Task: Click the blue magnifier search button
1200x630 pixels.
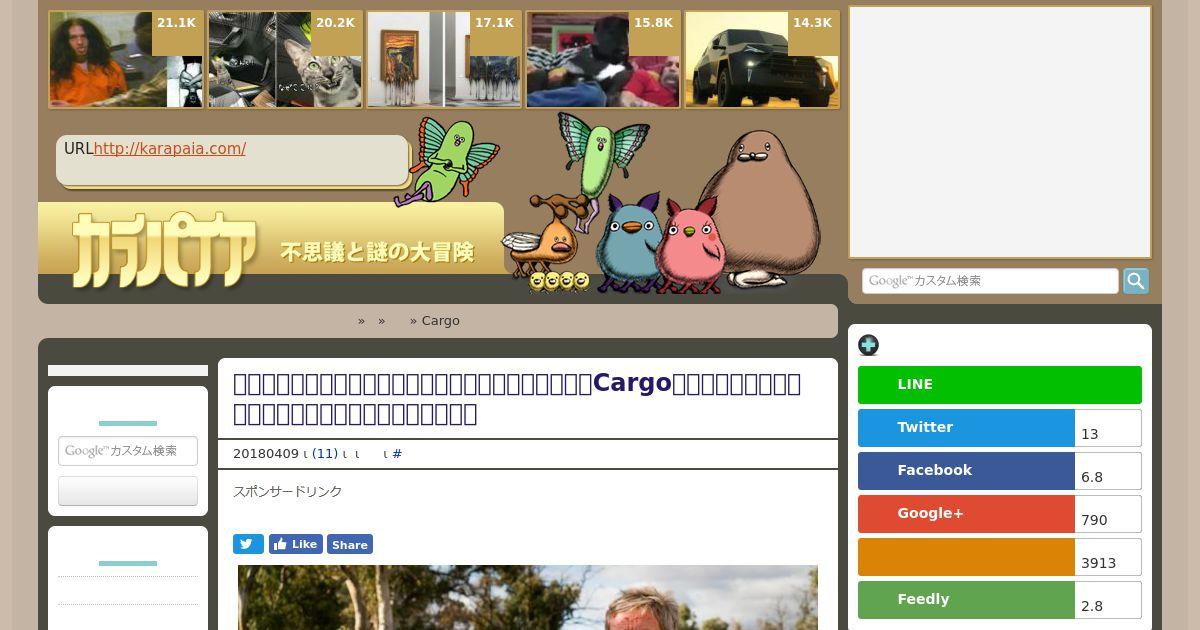Action: 1136,281
